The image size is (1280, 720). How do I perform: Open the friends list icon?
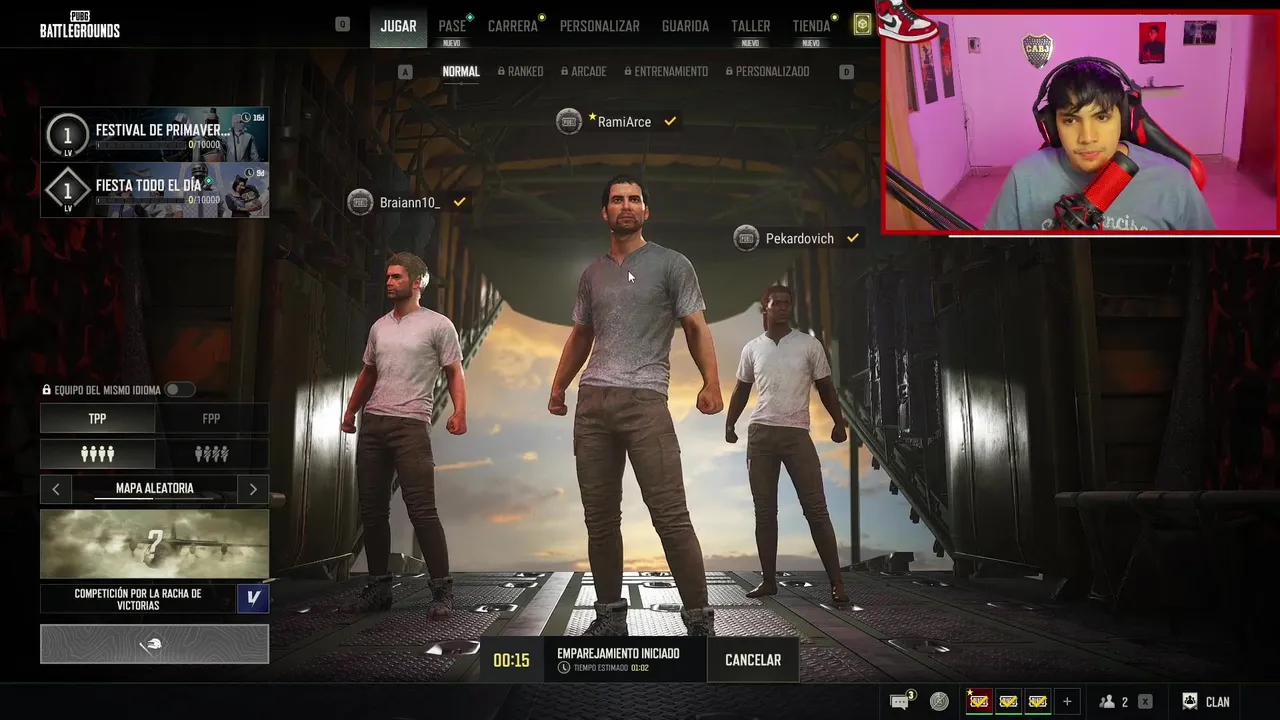tap(1107, 701)
